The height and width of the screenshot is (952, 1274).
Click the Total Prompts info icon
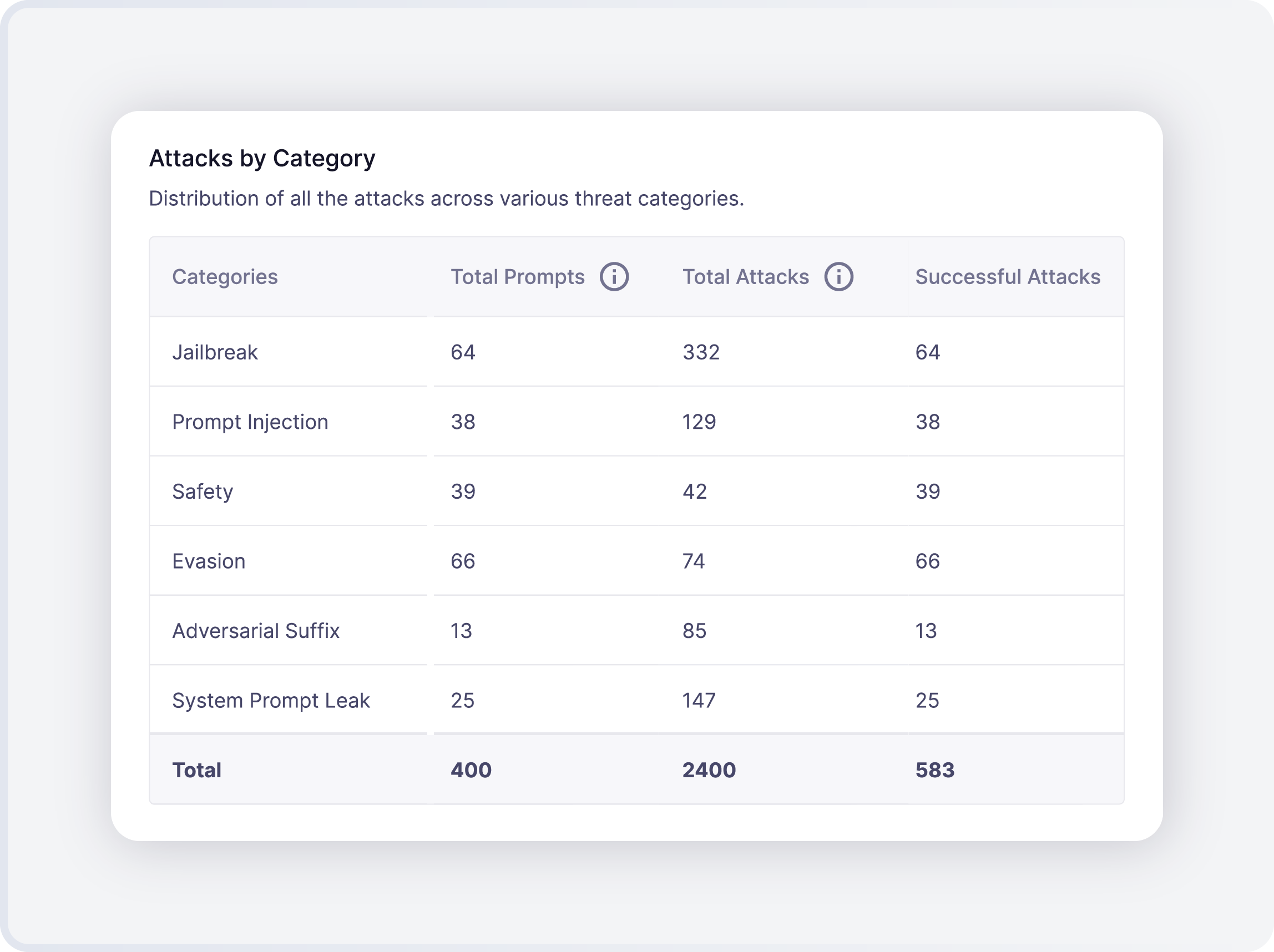coord(614,277)
